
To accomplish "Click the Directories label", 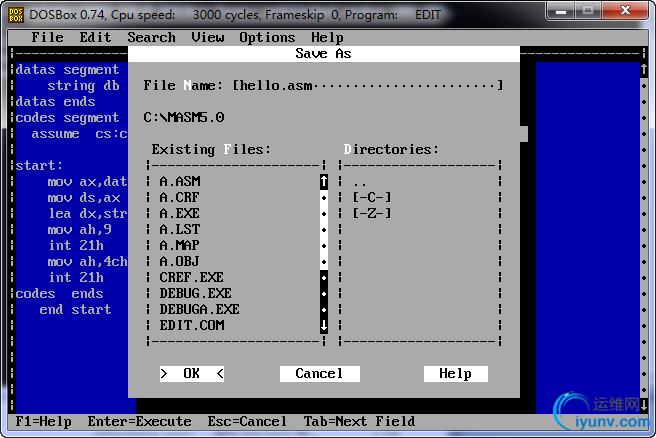I will pyautogui.click(x=391, y=149).
